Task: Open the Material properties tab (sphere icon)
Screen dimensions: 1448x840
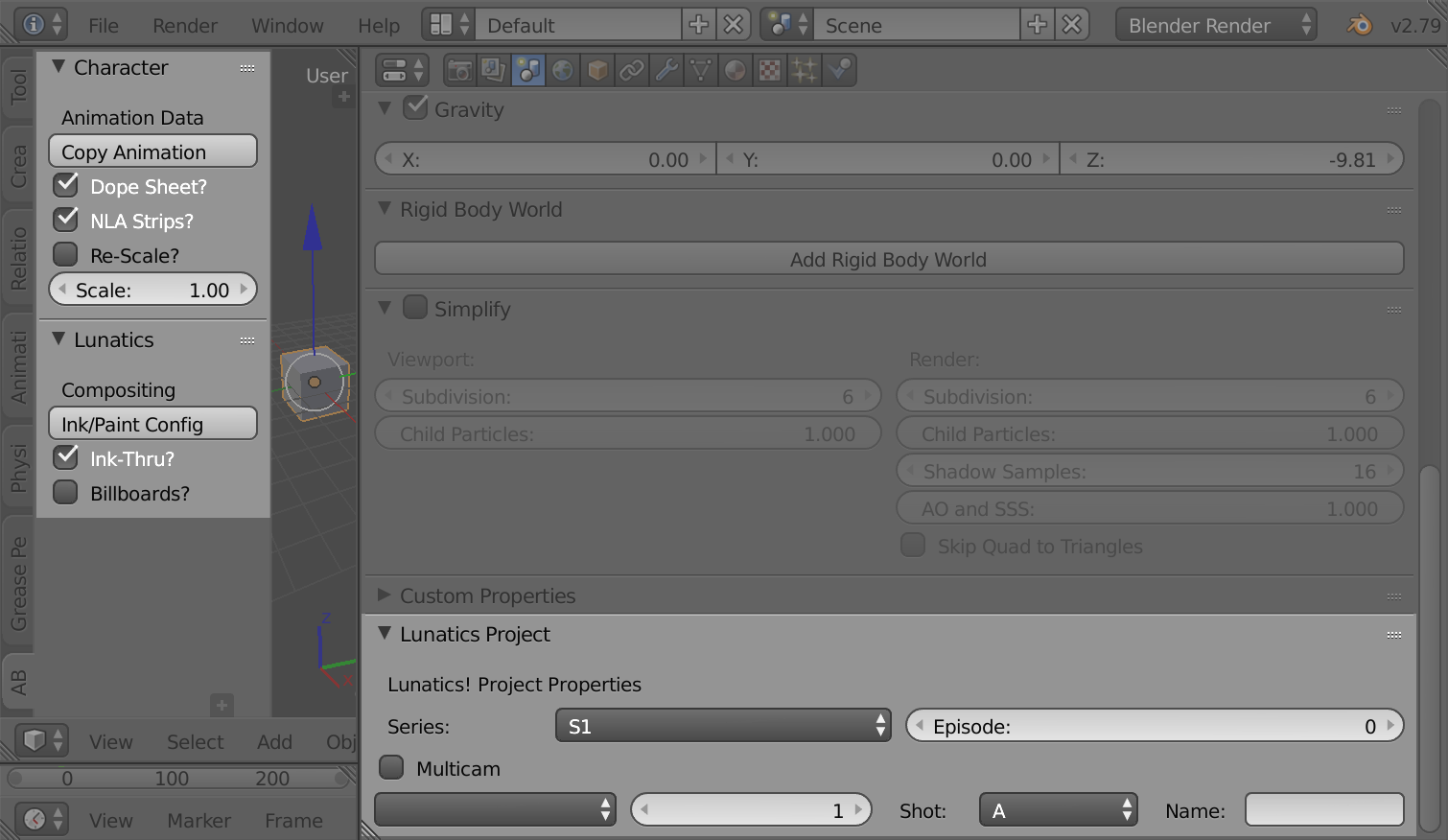Action: (736, 70)
